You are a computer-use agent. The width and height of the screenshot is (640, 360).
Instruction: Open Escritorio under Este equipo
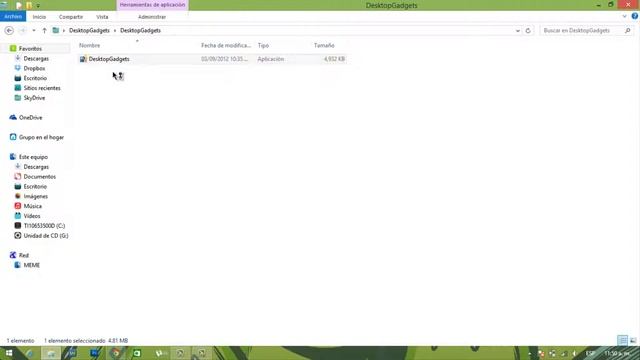(35, 187)
